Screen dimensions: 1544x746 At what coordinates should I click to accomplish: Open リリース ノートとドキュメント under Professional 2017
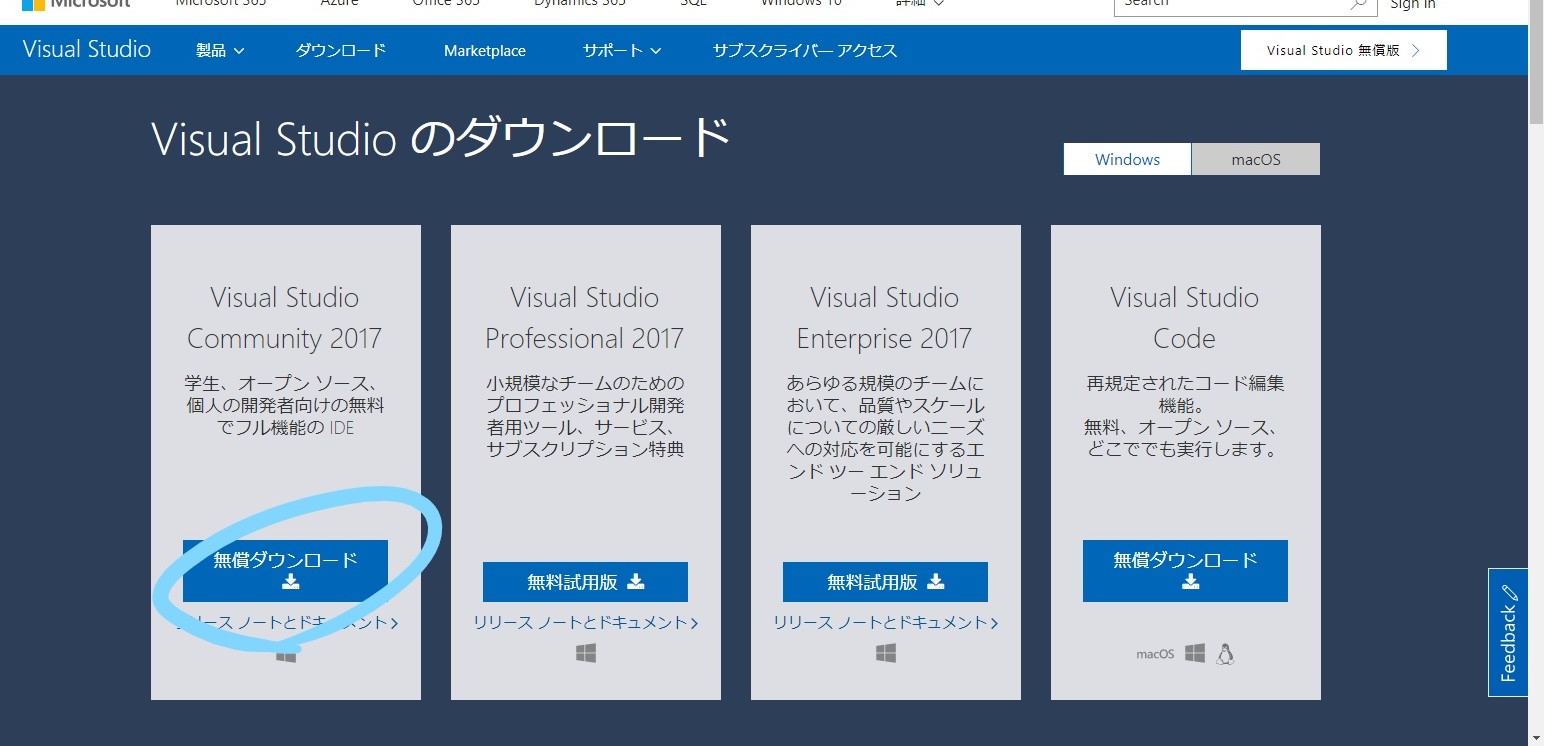coord(585,622)
